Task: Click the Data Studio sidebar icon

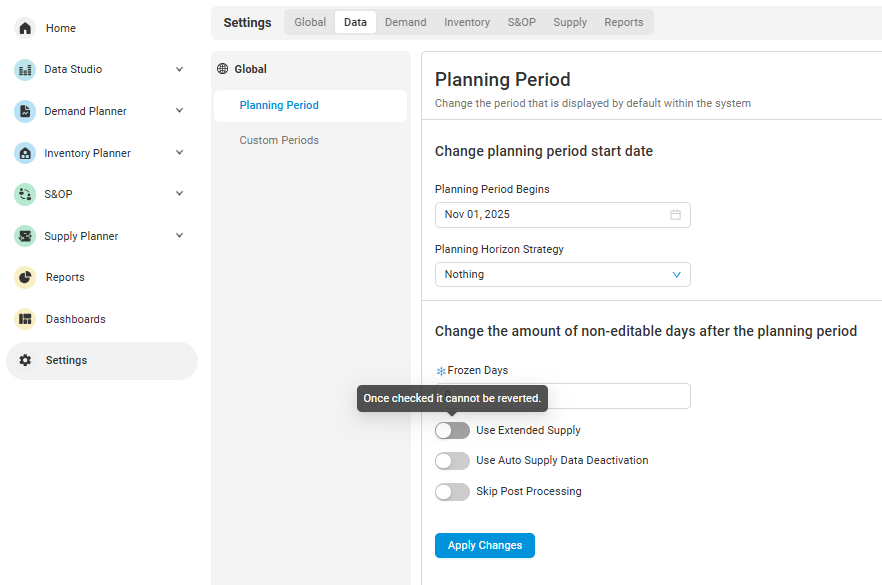Action: (x=25, y=70)
